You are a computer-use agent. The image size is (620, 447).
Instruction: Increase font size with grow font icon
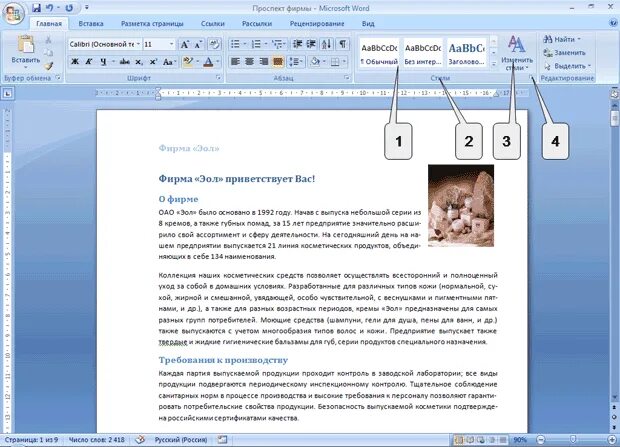click(185, 44)
